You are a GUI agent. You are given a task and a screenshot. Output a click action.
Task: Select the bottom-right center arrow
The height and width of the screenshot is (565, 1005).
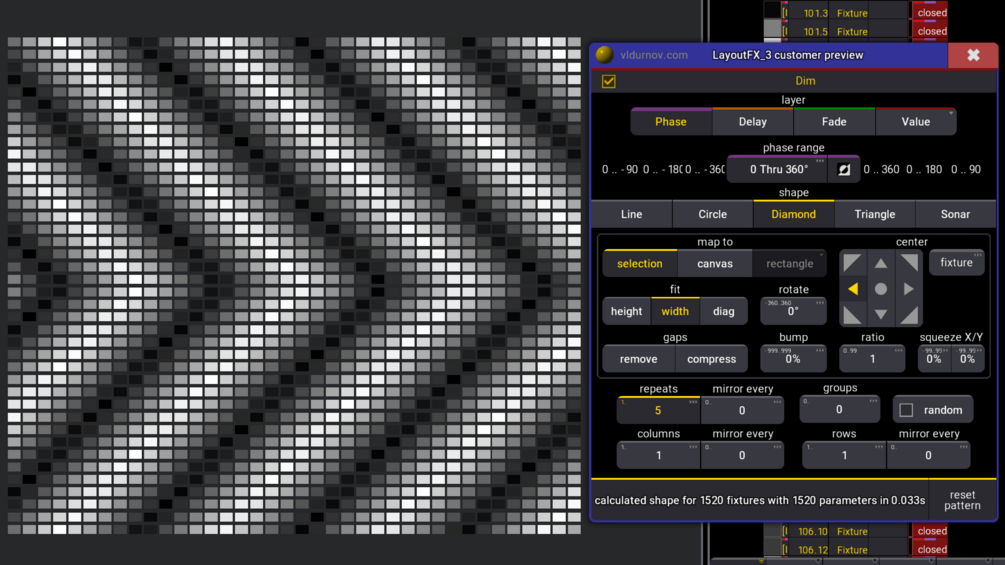tap(909, 315)
